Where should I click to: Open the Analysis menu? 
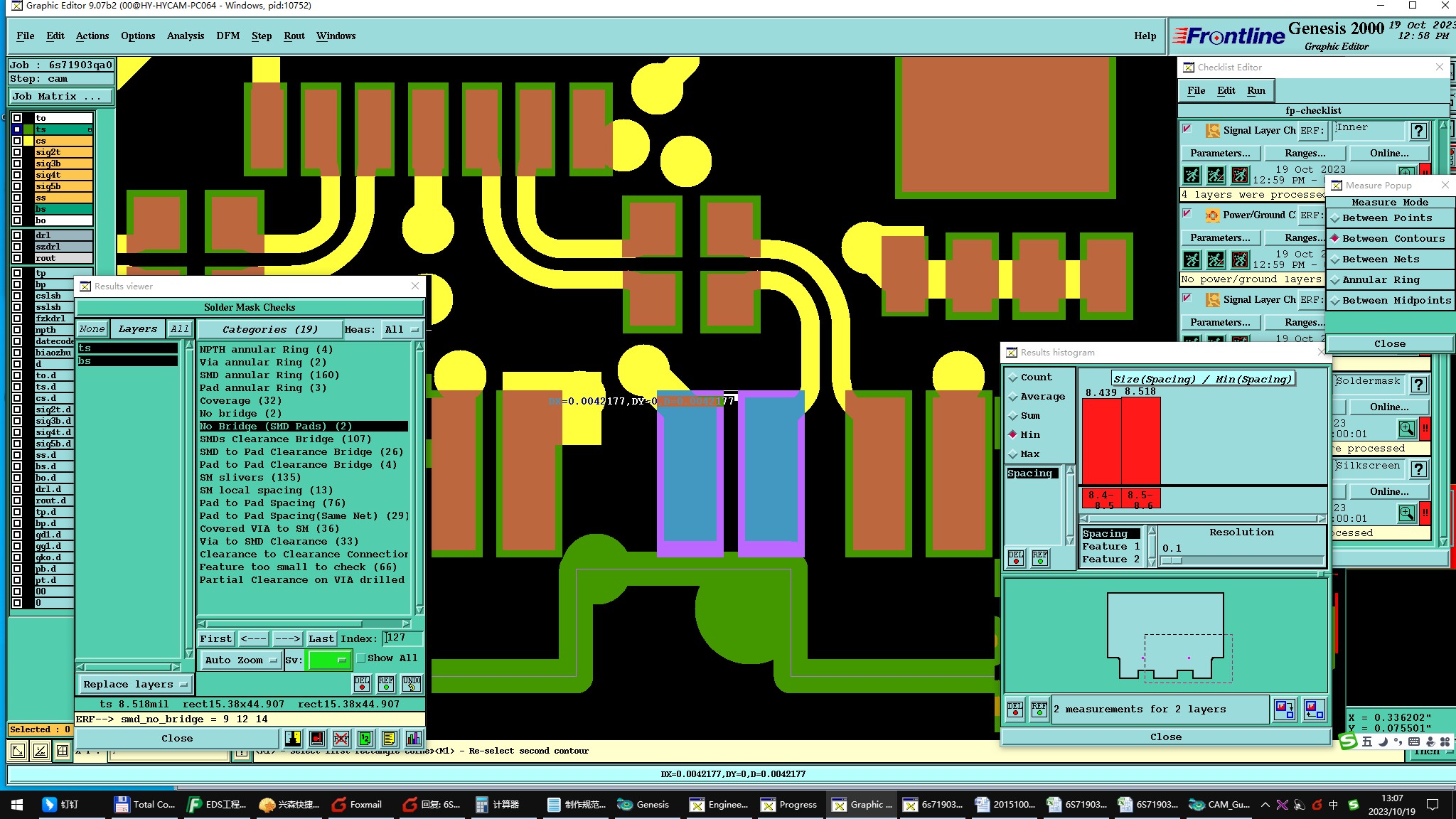tap(185, 36)
